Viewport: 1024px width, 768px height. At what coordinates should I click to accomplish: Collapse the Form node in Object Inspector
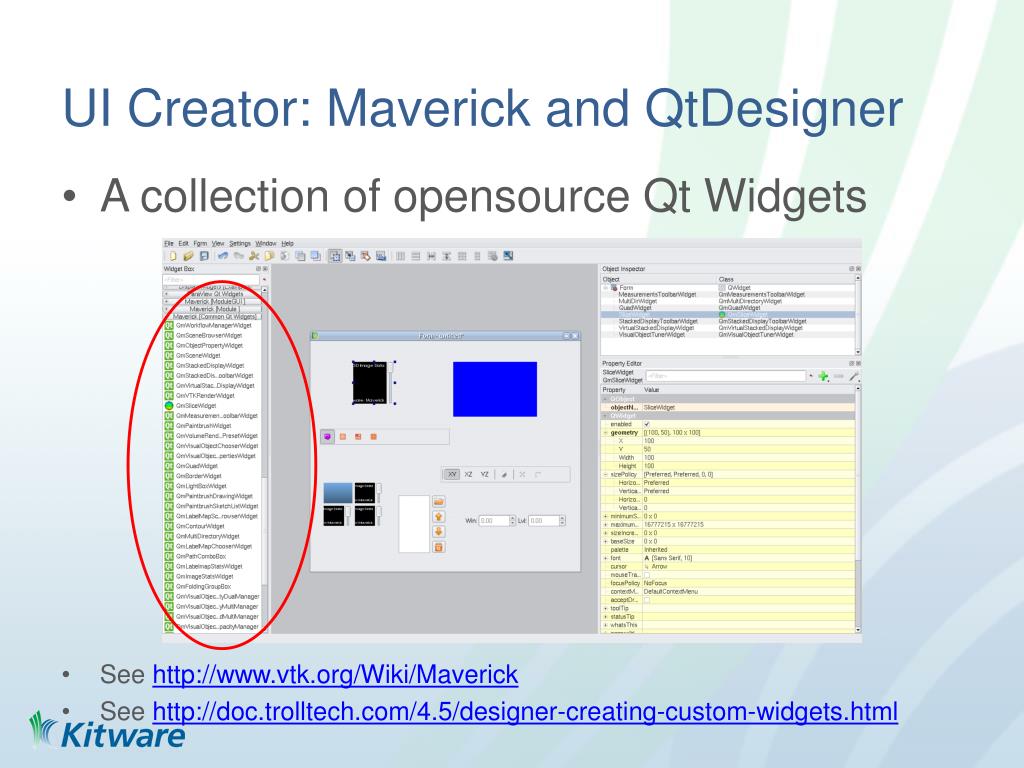point(605,287)
